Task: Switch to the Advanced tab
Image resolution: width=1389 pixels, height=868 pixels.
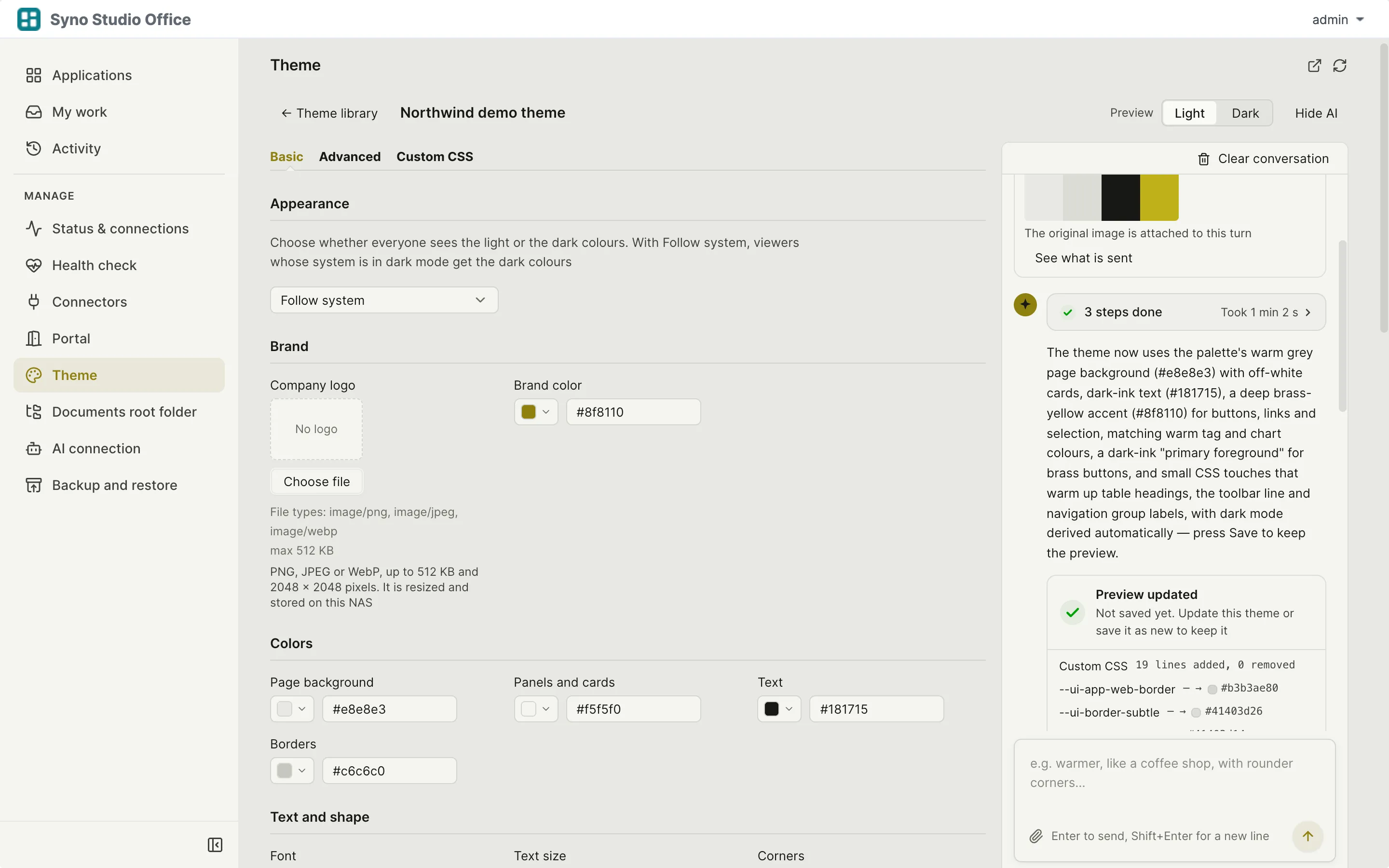Action: (x=350, y=157)
